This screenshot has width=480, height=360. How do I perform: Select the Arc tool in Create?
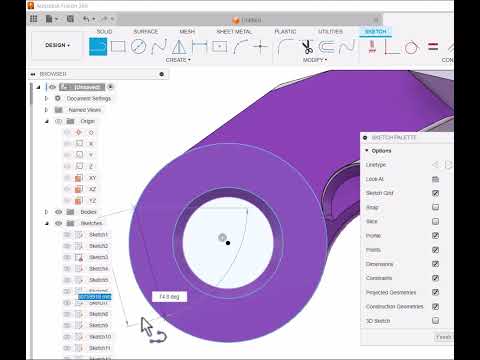pyautogui.click(x=240, y=47)
